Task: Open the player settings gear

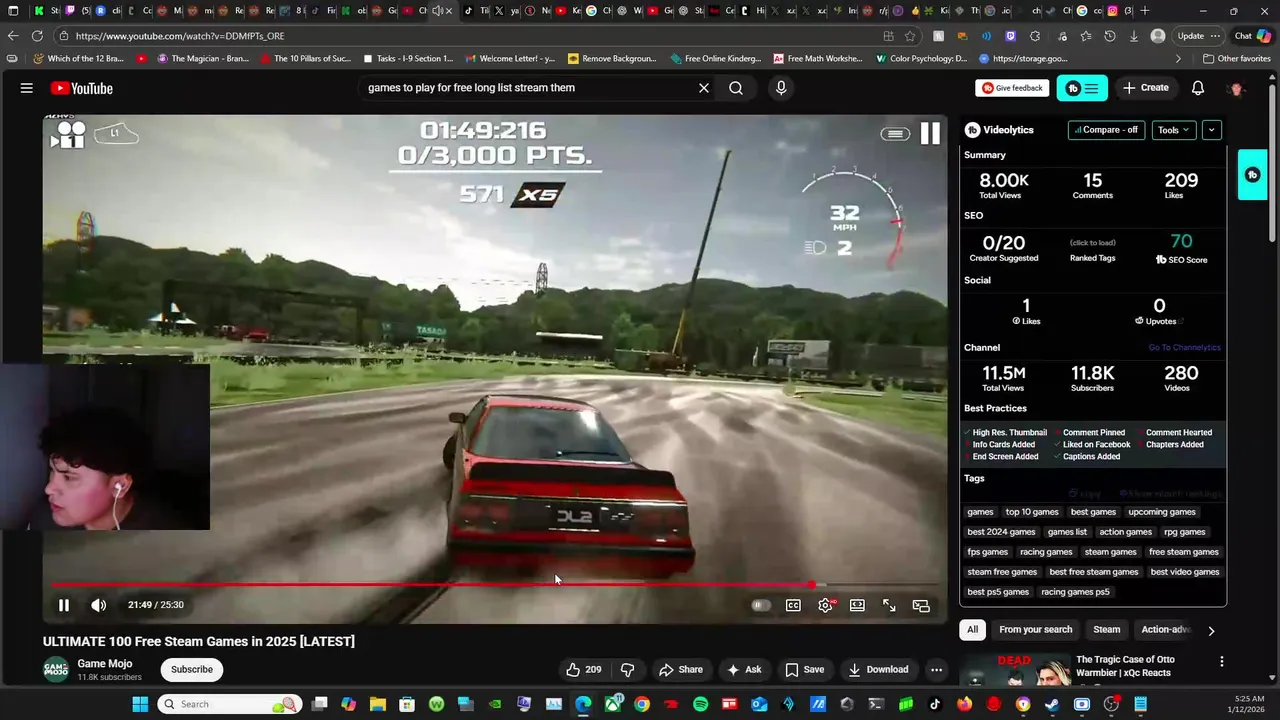Action: (825, 605)
